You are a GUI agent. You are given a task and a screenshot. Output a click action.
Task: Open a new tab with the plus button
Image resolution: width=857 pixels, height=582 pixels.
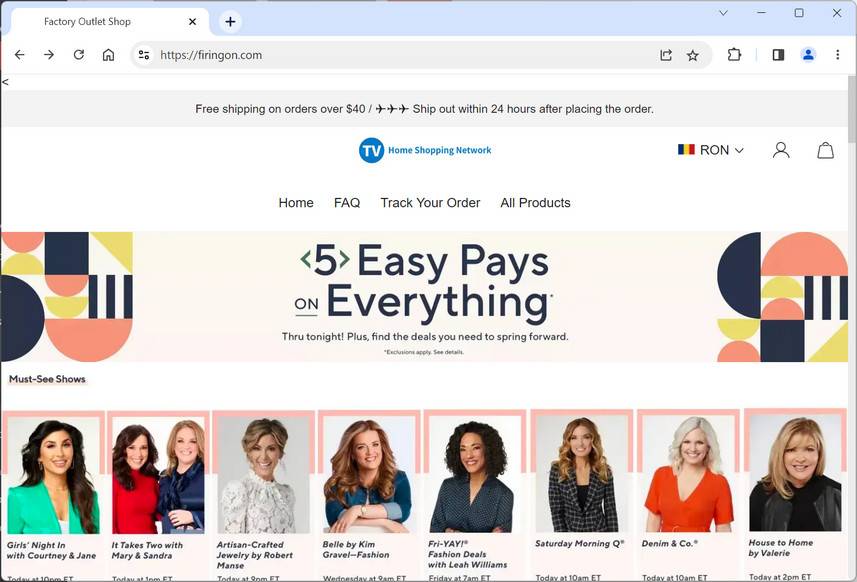[x=230, y=21]
